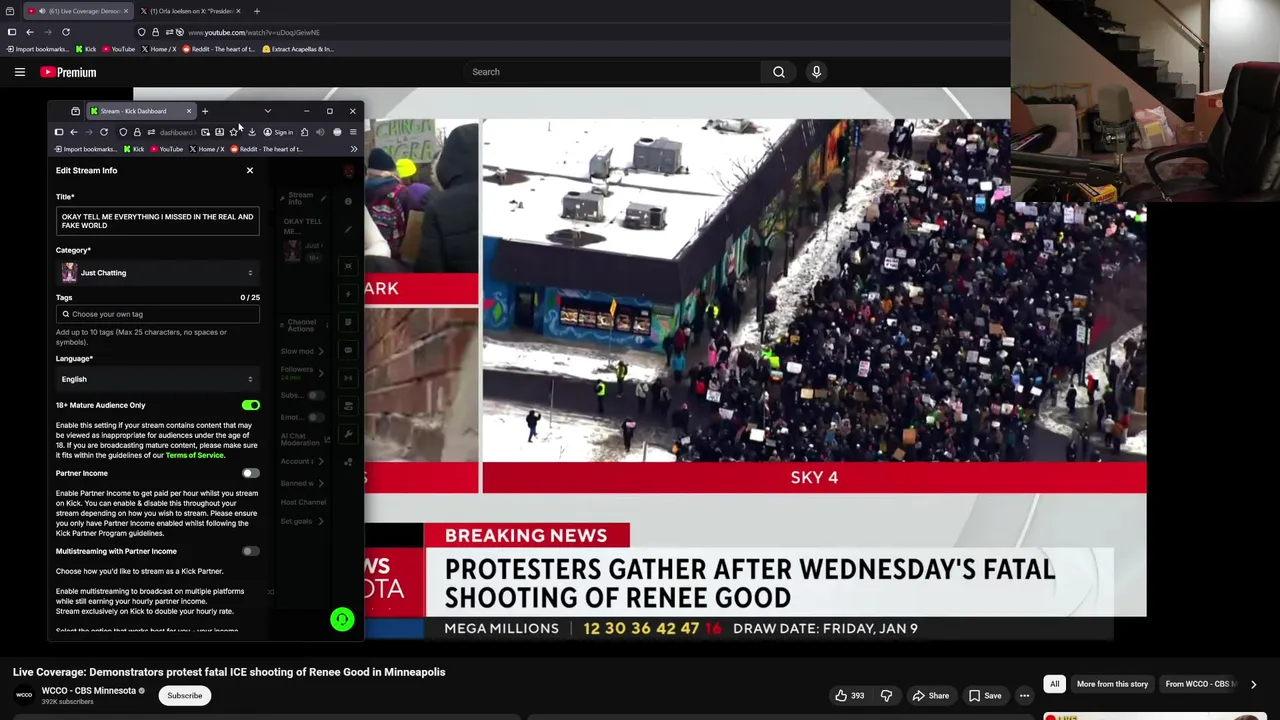The image size is (1280, 720).
Task: Search YouTube with voice microphone
Action: [x=816, y=72]
